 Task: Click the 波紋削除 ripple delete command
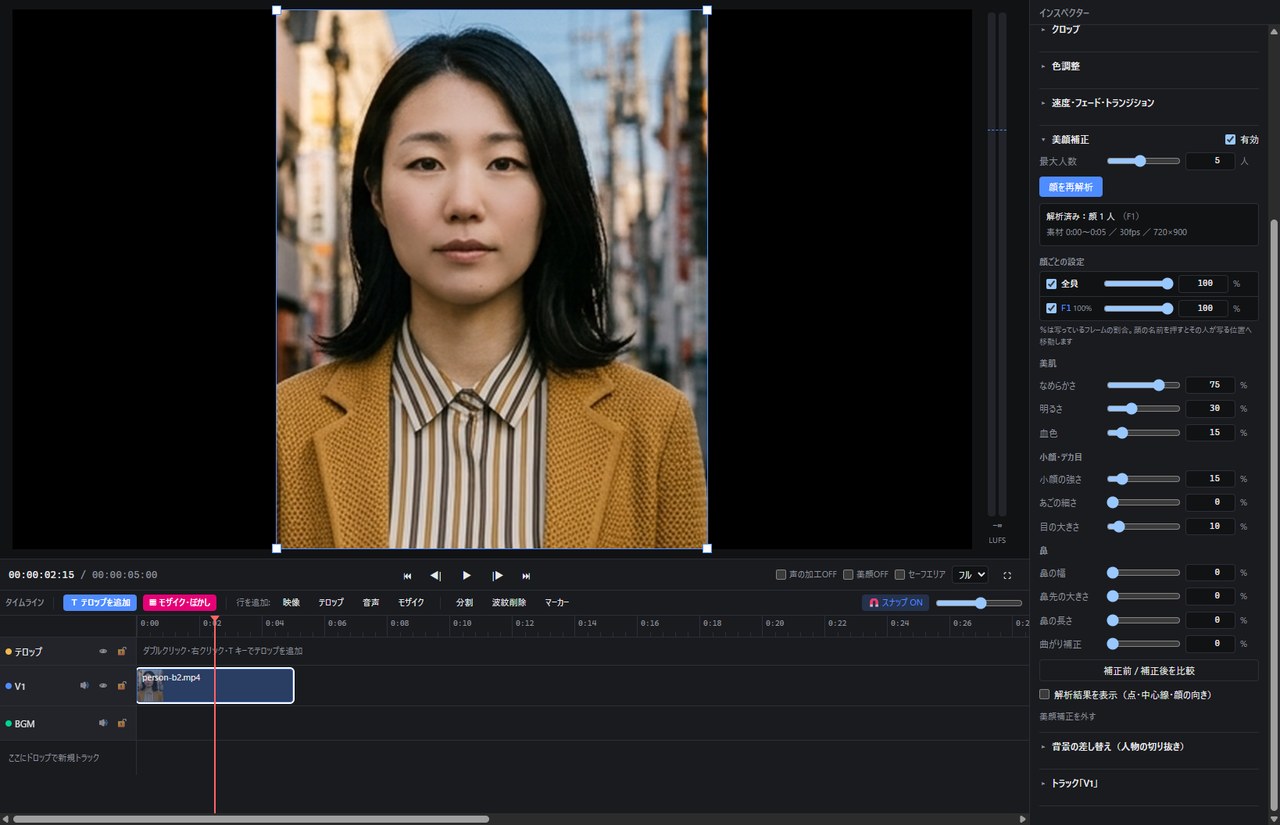[509, 603]
